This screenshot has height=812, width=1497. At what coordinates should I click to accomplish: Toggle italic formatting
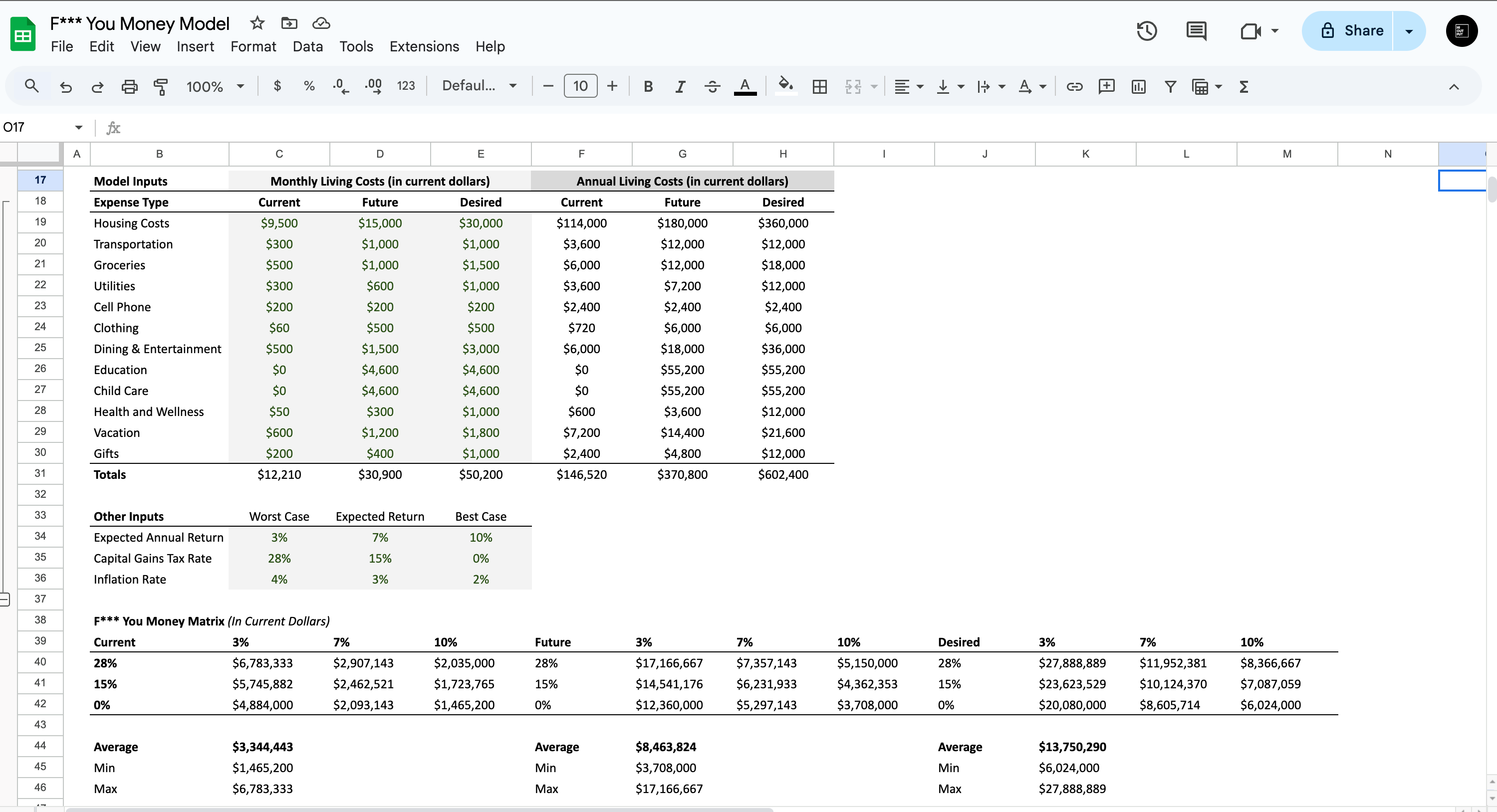click(680, 87)
